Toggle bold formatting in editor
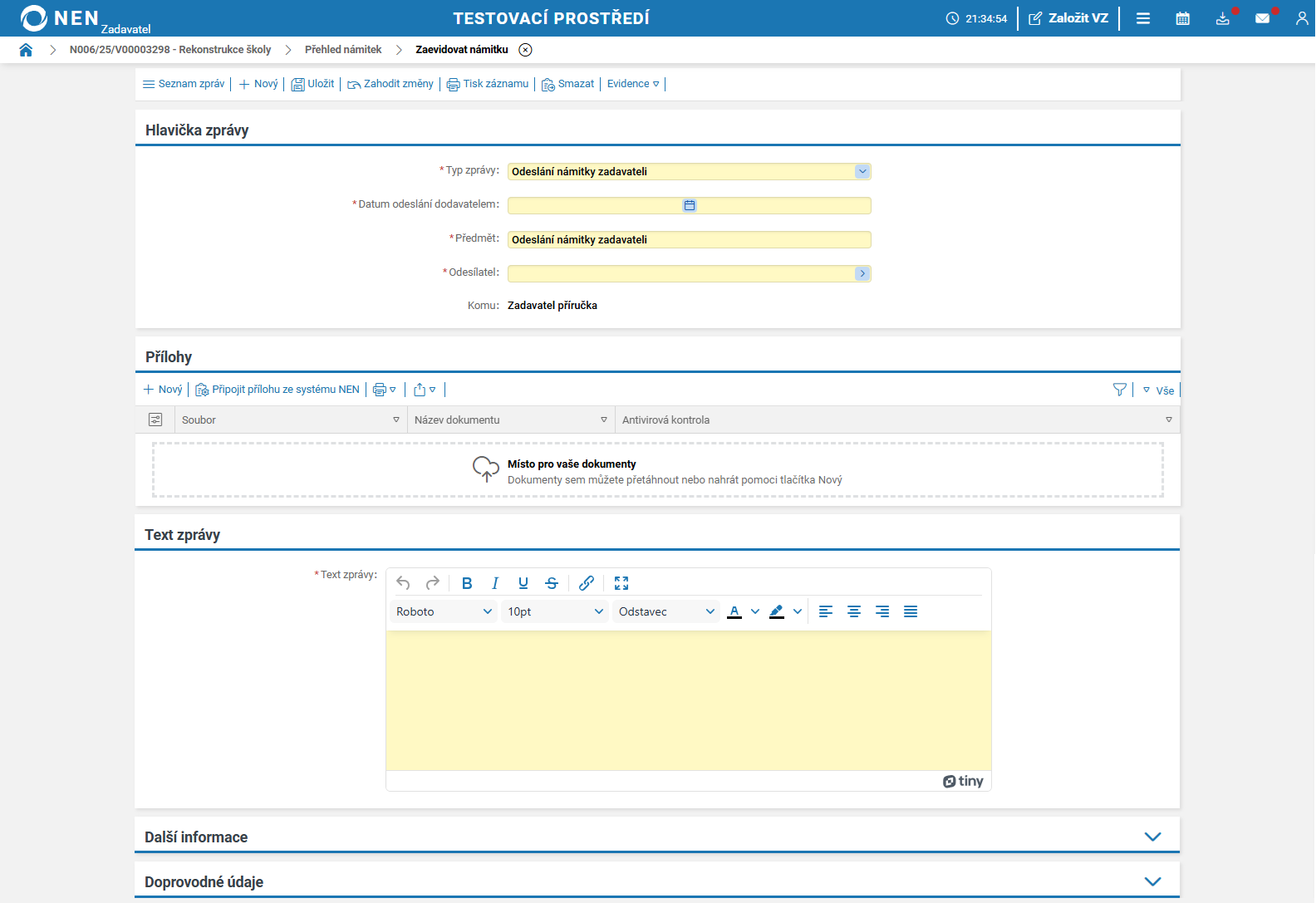The height and width of the screenshot is (903, 1316). tap(467, 583)
